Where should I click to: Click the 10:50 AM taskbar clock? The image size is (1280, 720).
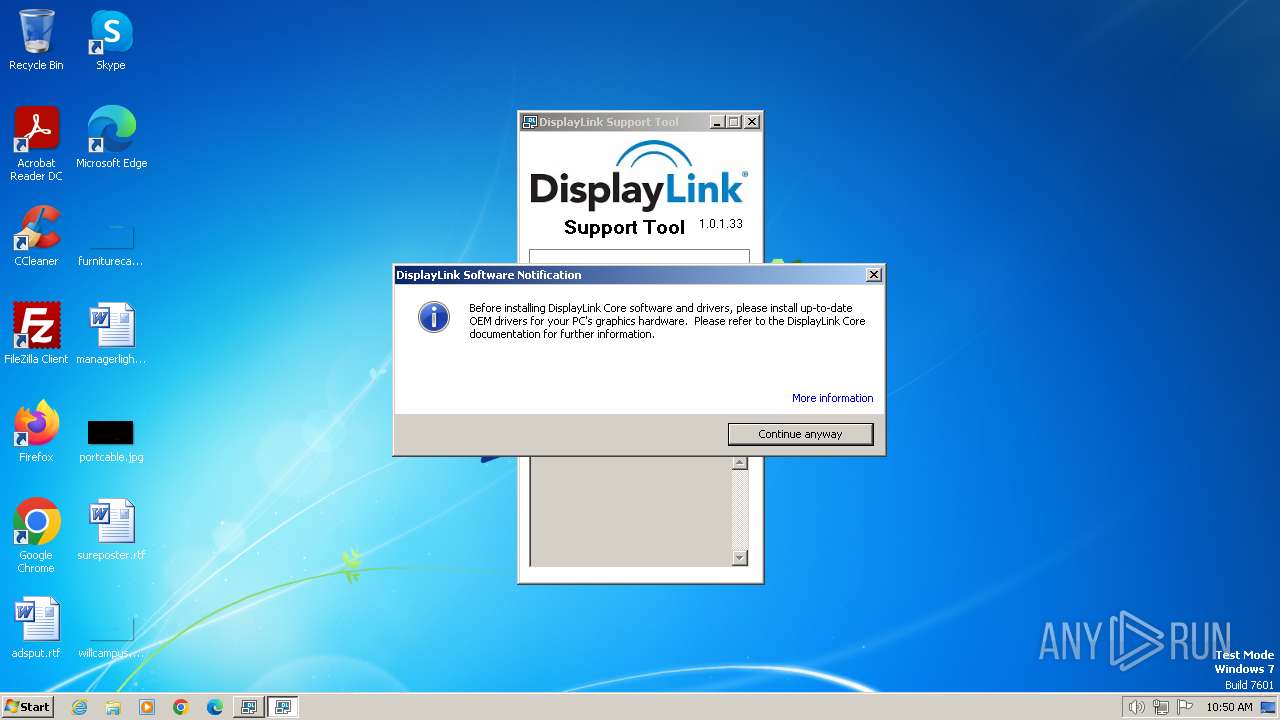[x=1229, y=707]
